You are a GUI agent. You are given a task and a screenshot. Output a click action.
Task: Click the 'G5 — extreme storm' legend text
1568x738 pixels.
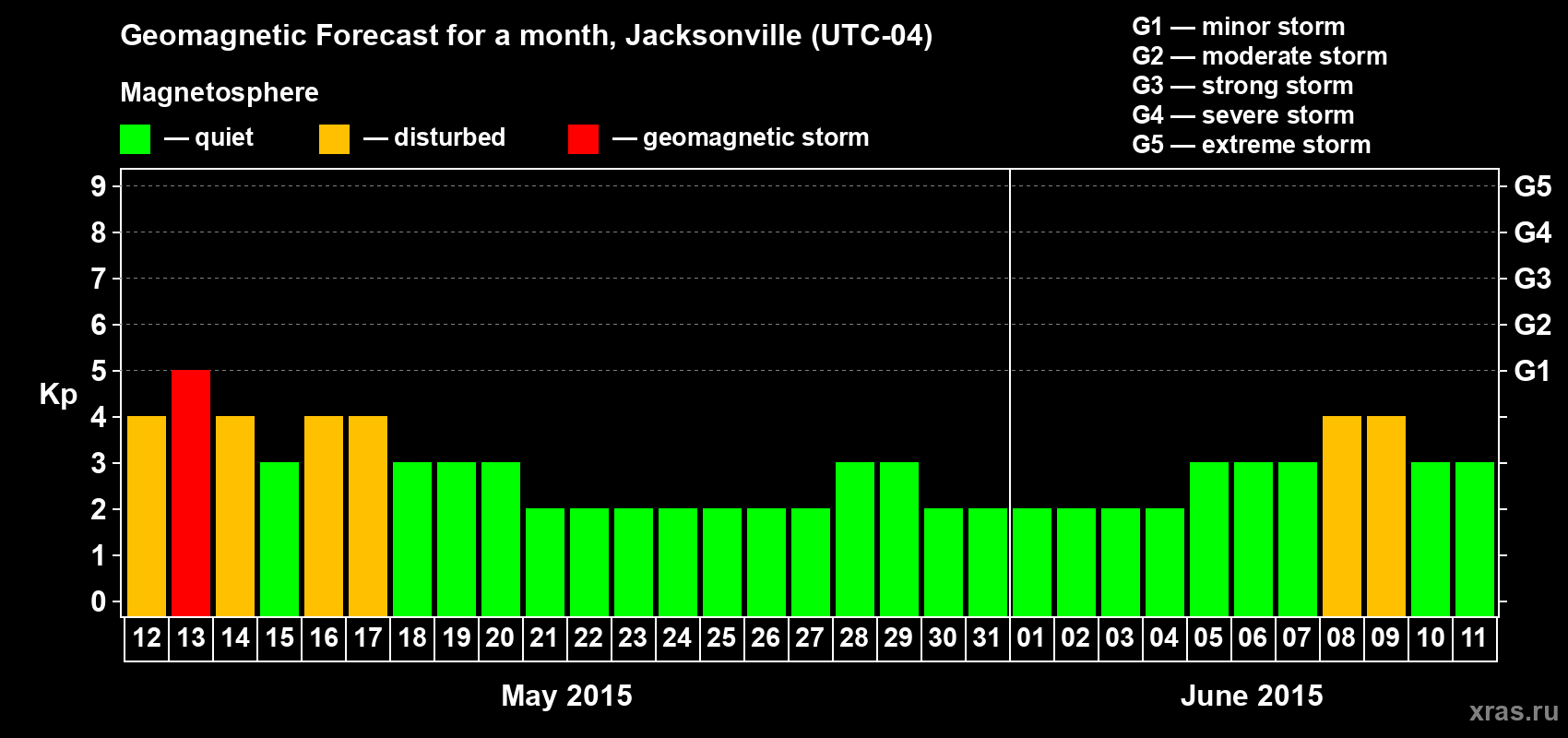tap(1252, 145)
